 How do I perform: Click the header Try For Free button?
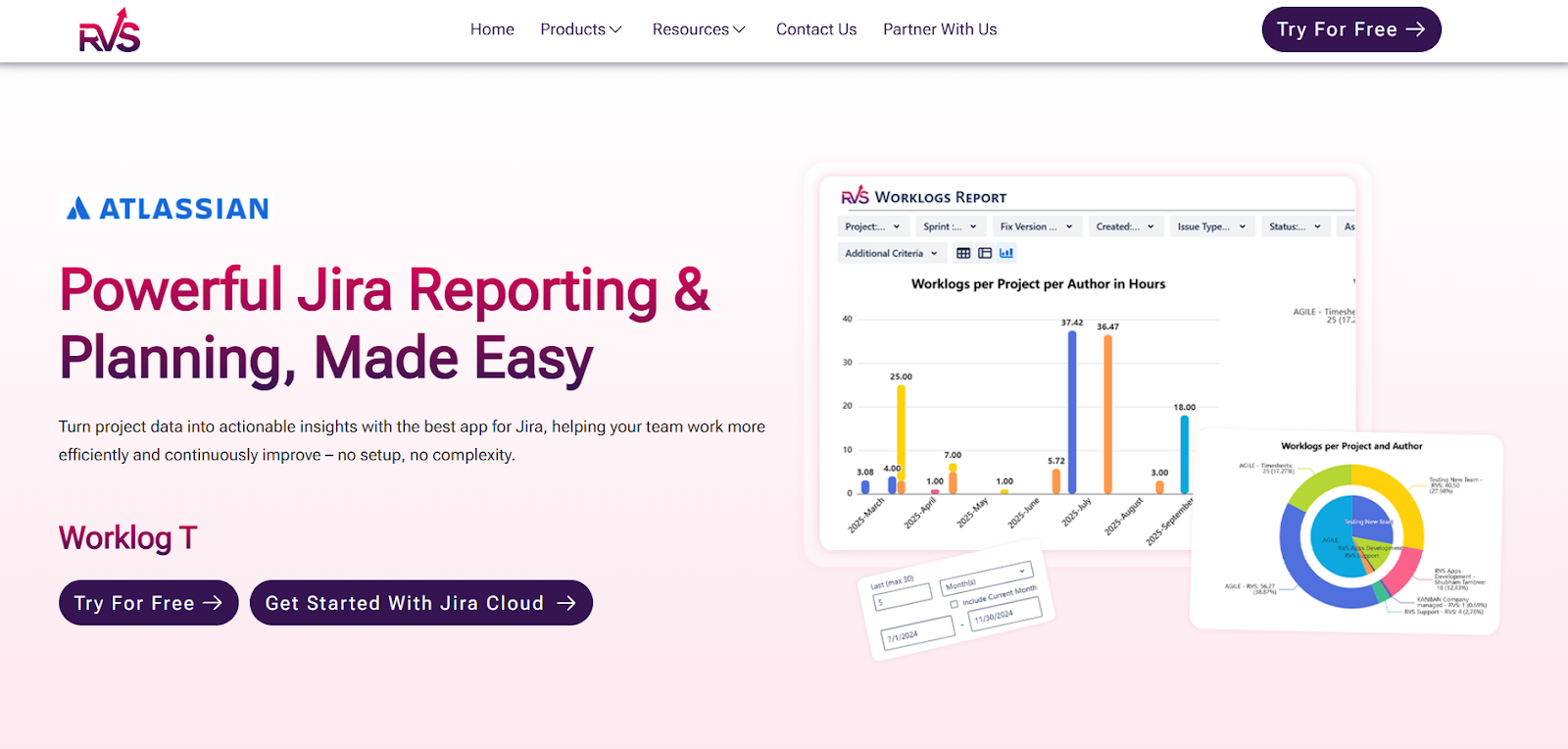coord(1351,29)
